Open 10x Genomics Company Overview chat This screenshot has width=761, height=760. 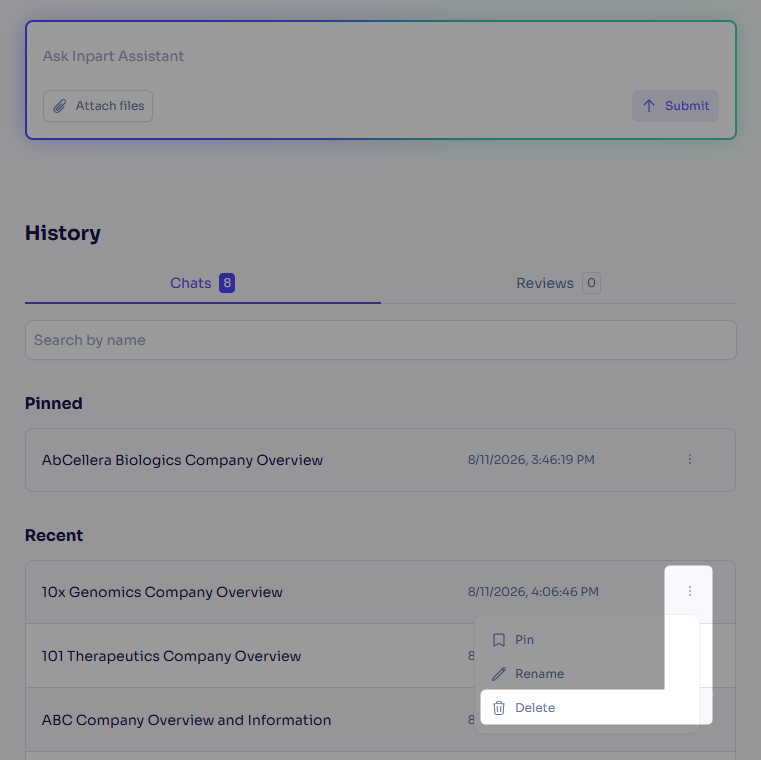[162, 592]
